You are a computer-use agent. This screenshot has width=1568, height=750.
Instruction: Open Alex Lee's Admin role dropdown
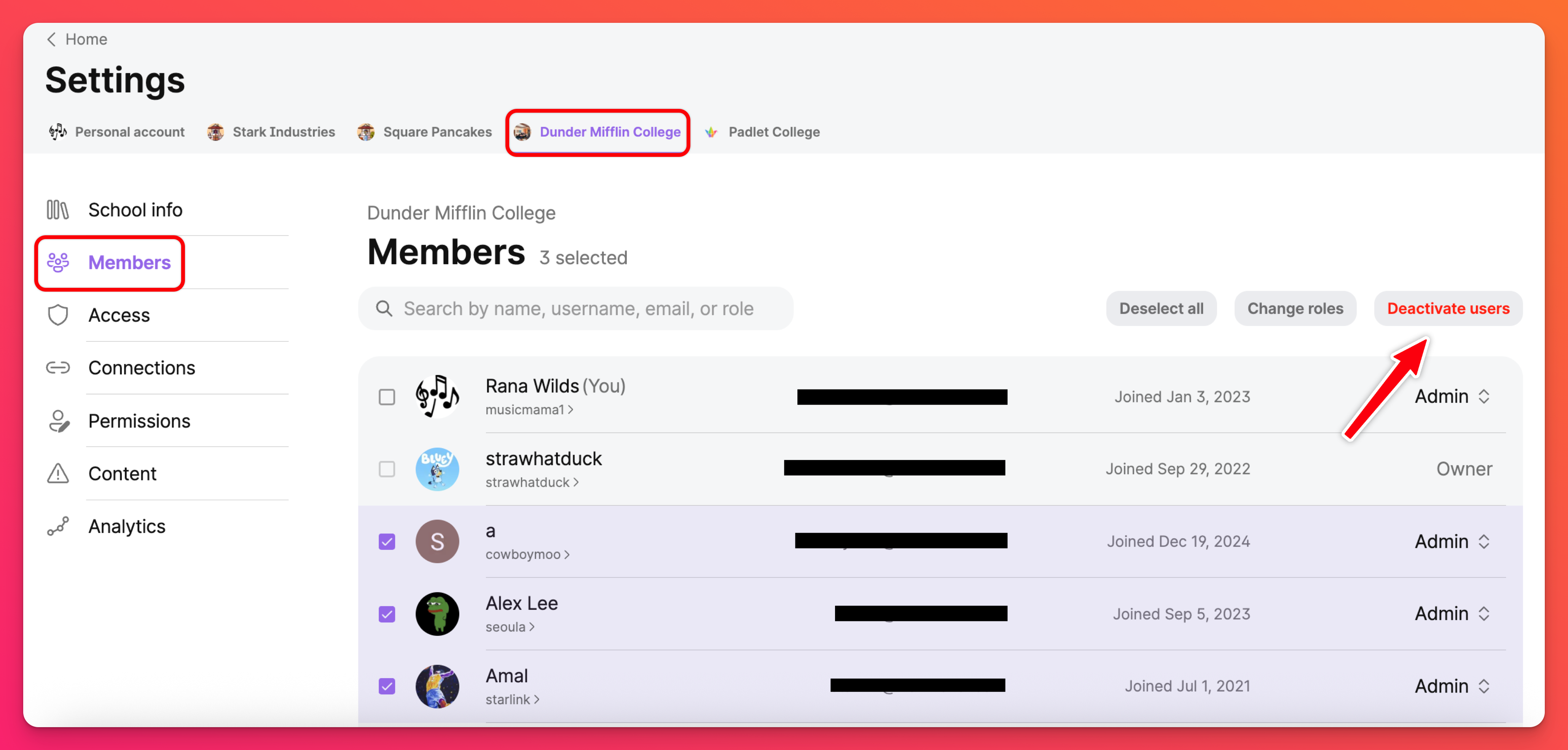click(1452, 614)
